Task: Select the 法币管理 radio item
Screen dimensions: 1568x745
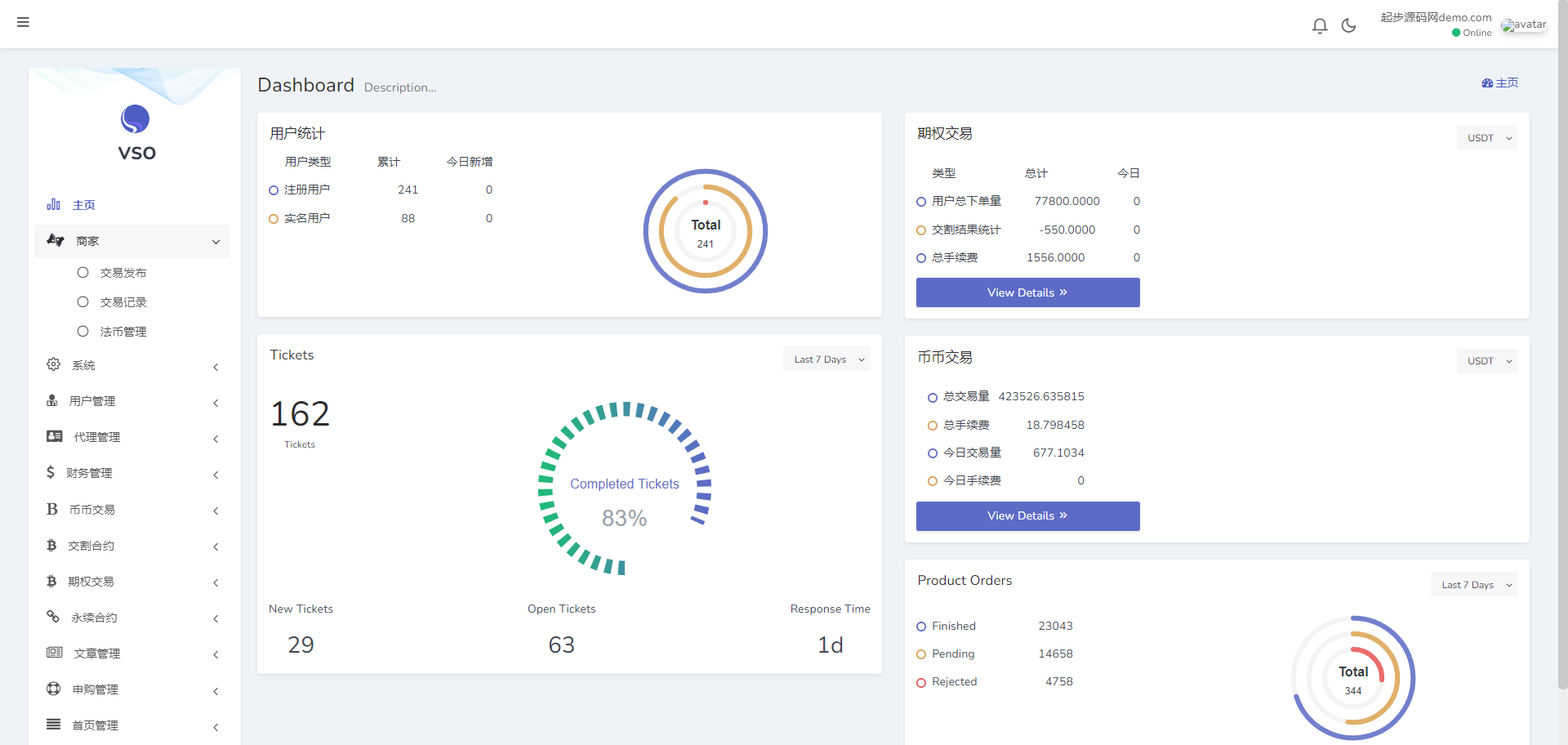Action: [83, 332]
